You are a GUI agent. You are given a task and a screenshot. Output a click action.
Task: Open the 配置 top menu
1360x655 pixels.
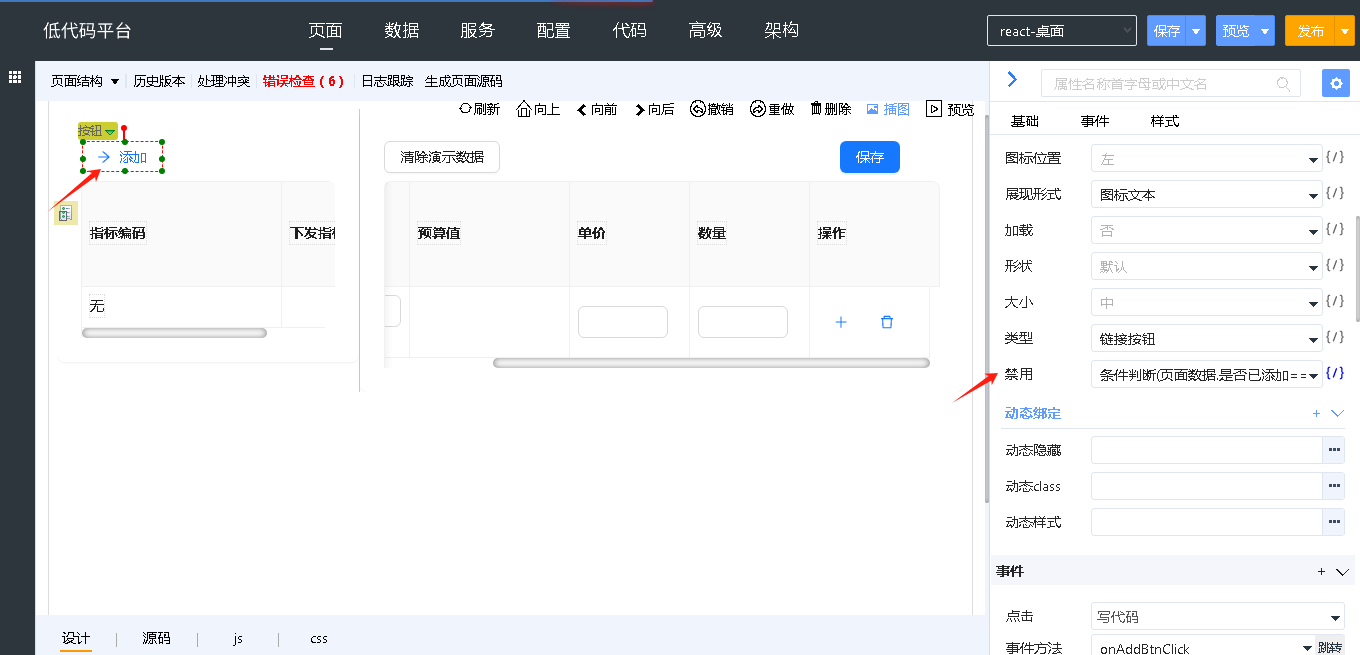coord(554,30)
